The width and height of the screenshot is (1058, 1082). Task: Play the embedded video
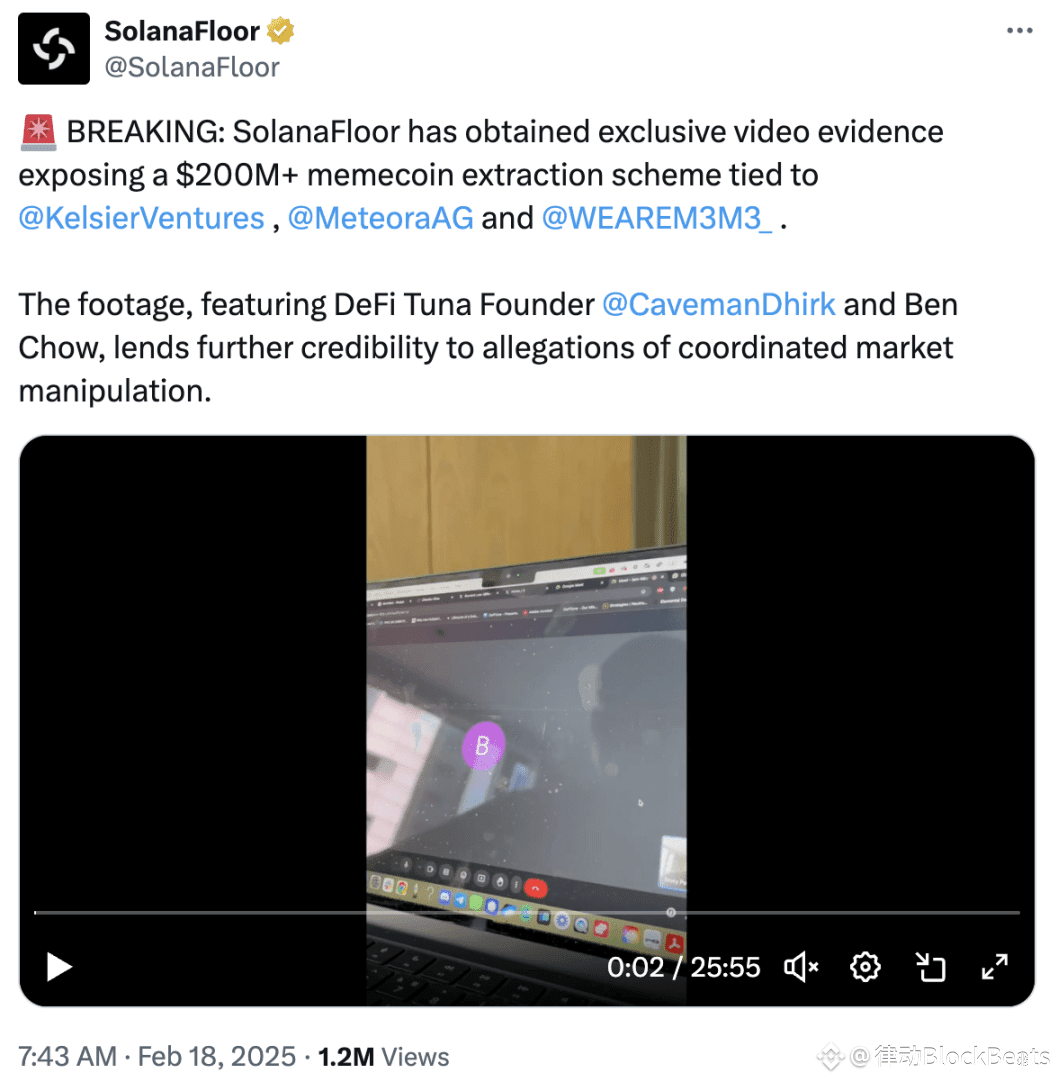click(x=59, y=967)
